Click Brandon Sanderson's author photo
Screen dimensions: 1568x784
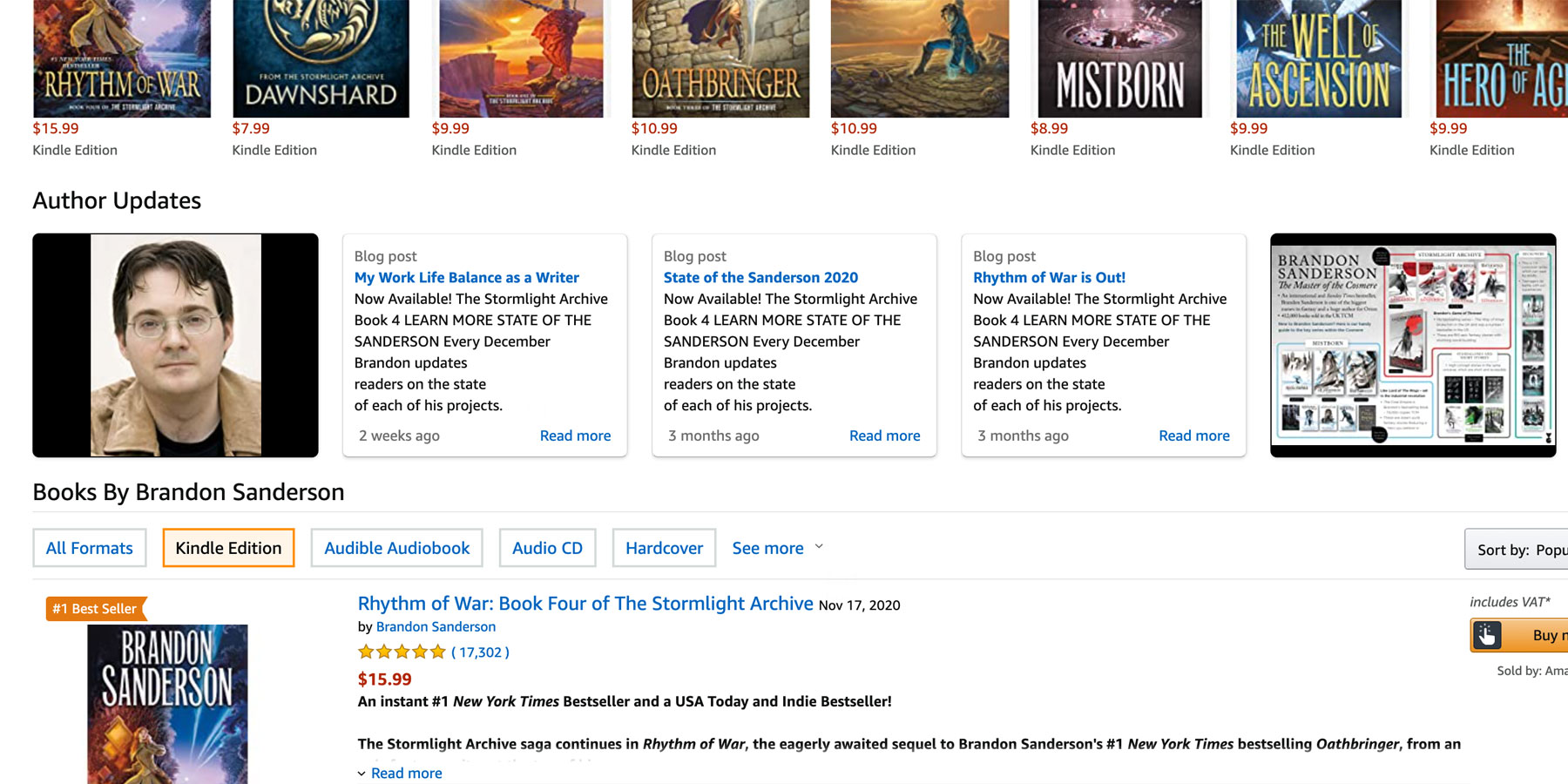pyautogui.click(x=175, y=345)
